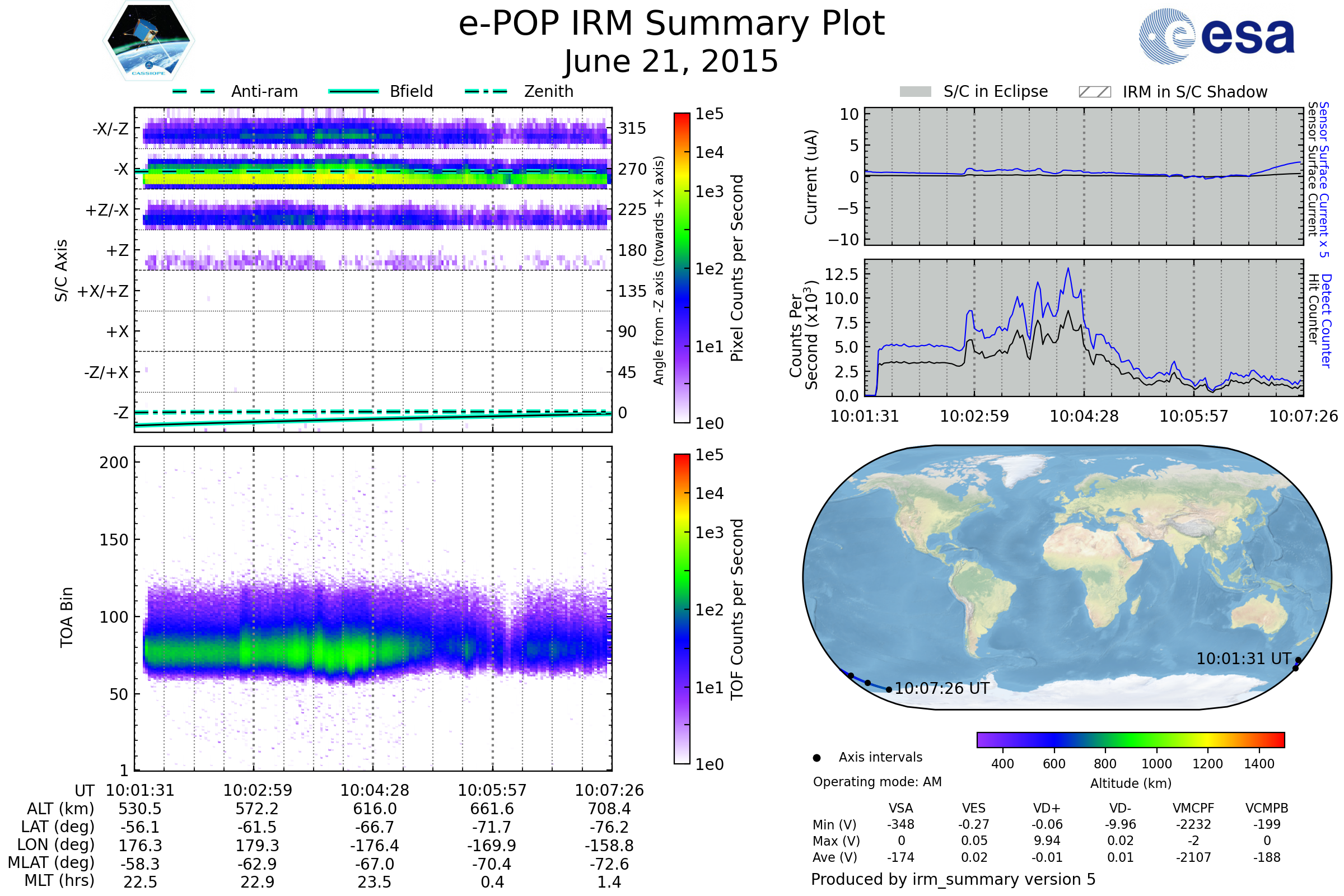Click the 10:01:31 UT marker on world map

point(1298,661)
